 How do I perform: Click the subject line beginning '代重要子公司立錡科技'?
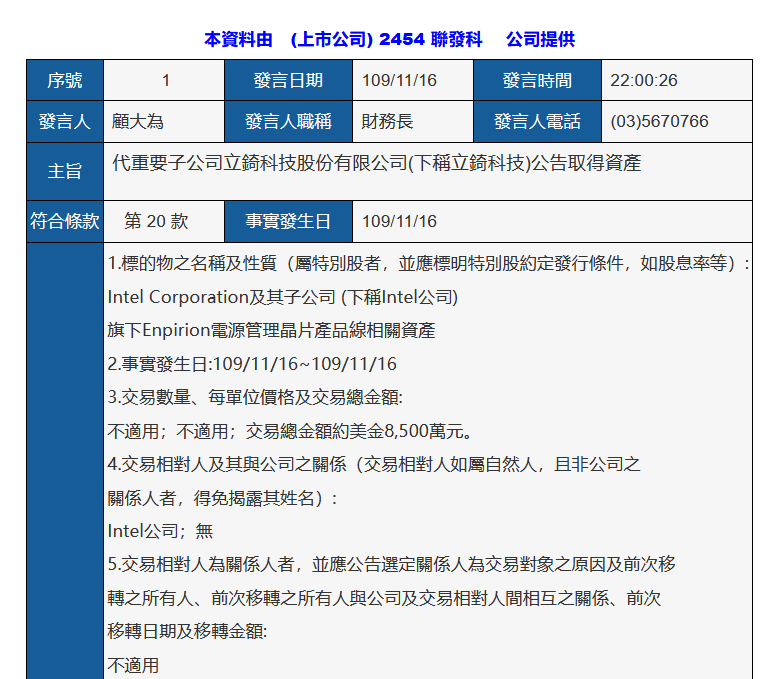coord(377,163)
